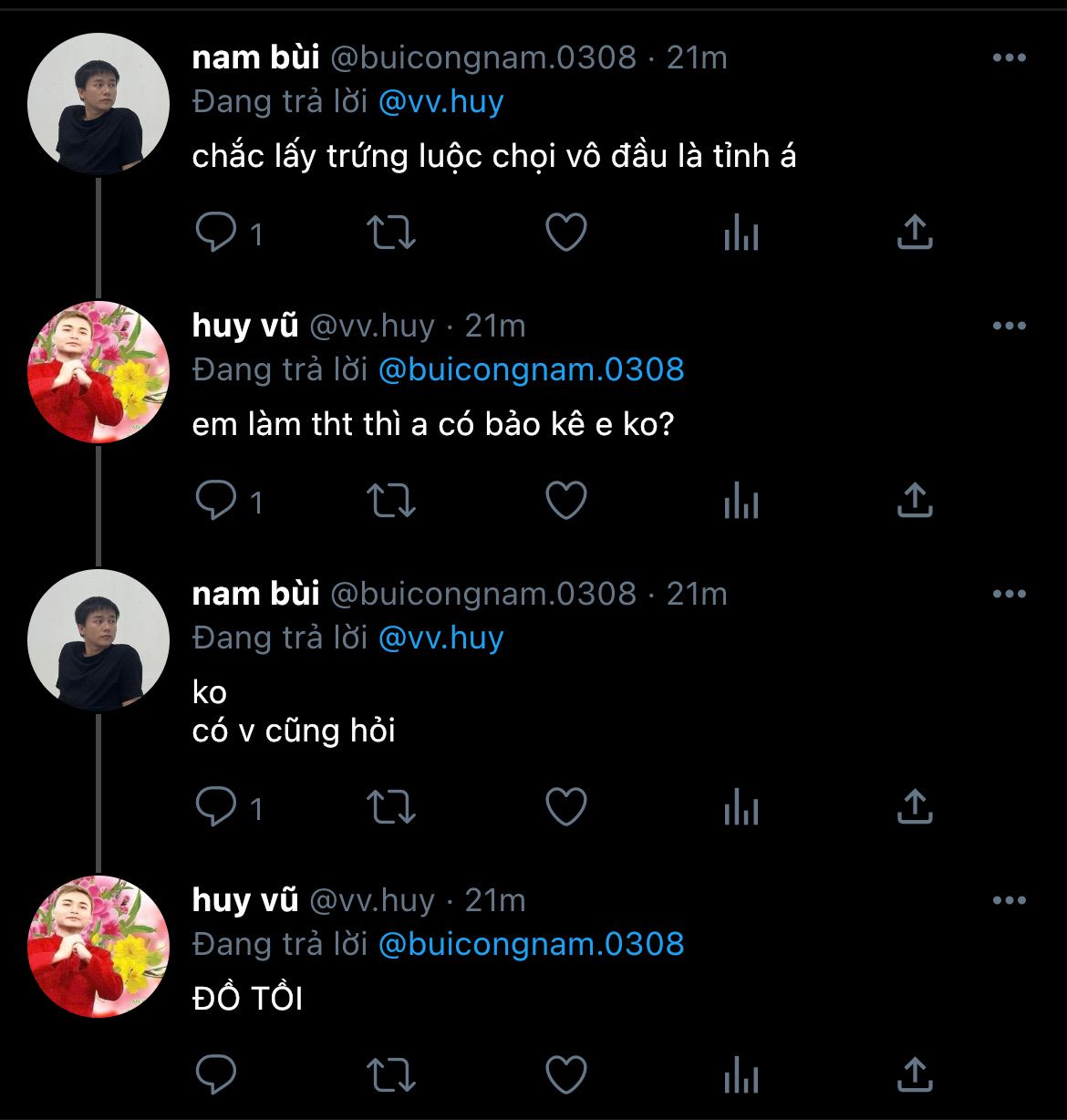Retweet nam bùi's first tweet
This screenshot has width=1067, height=1120.
tap(390, 233)
